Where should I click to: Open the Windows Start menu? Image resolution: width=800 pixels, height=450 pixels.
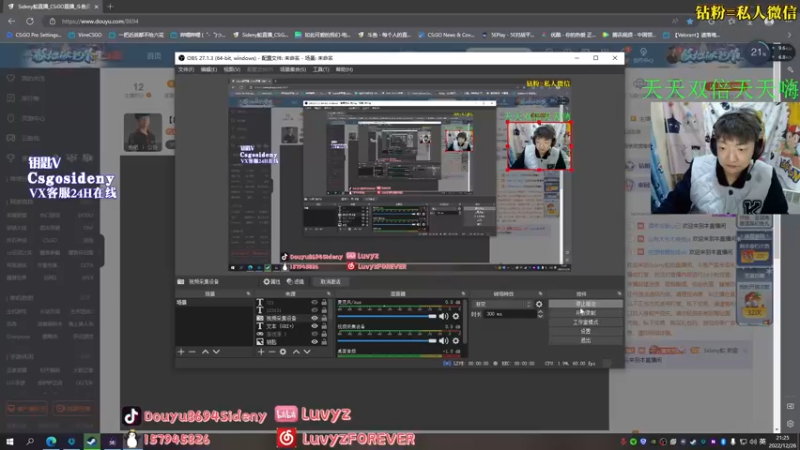click(10, 441)
